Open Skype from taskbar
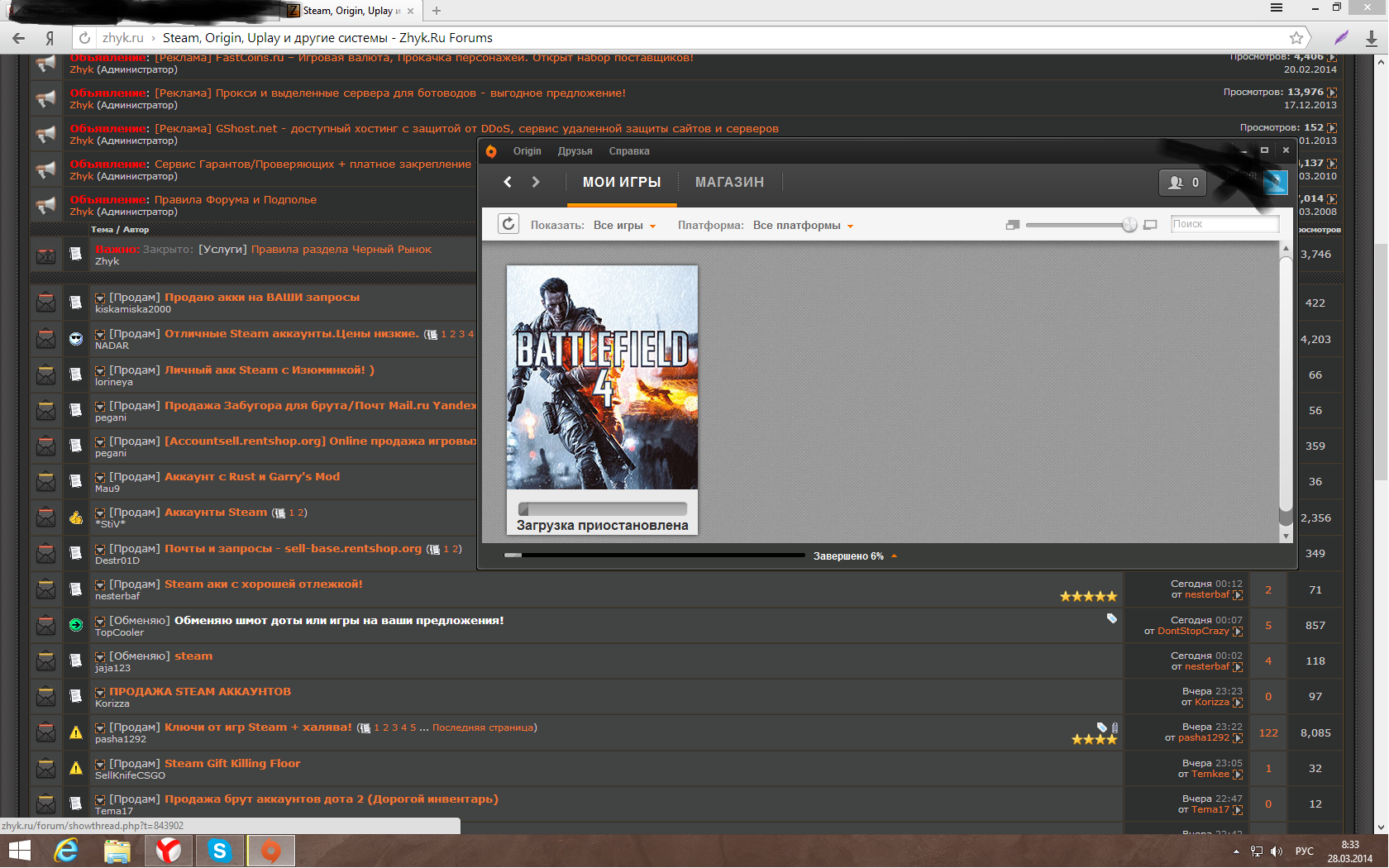Image resolution: width=1389 pixels, height=868 pixels. click(220, 851)
